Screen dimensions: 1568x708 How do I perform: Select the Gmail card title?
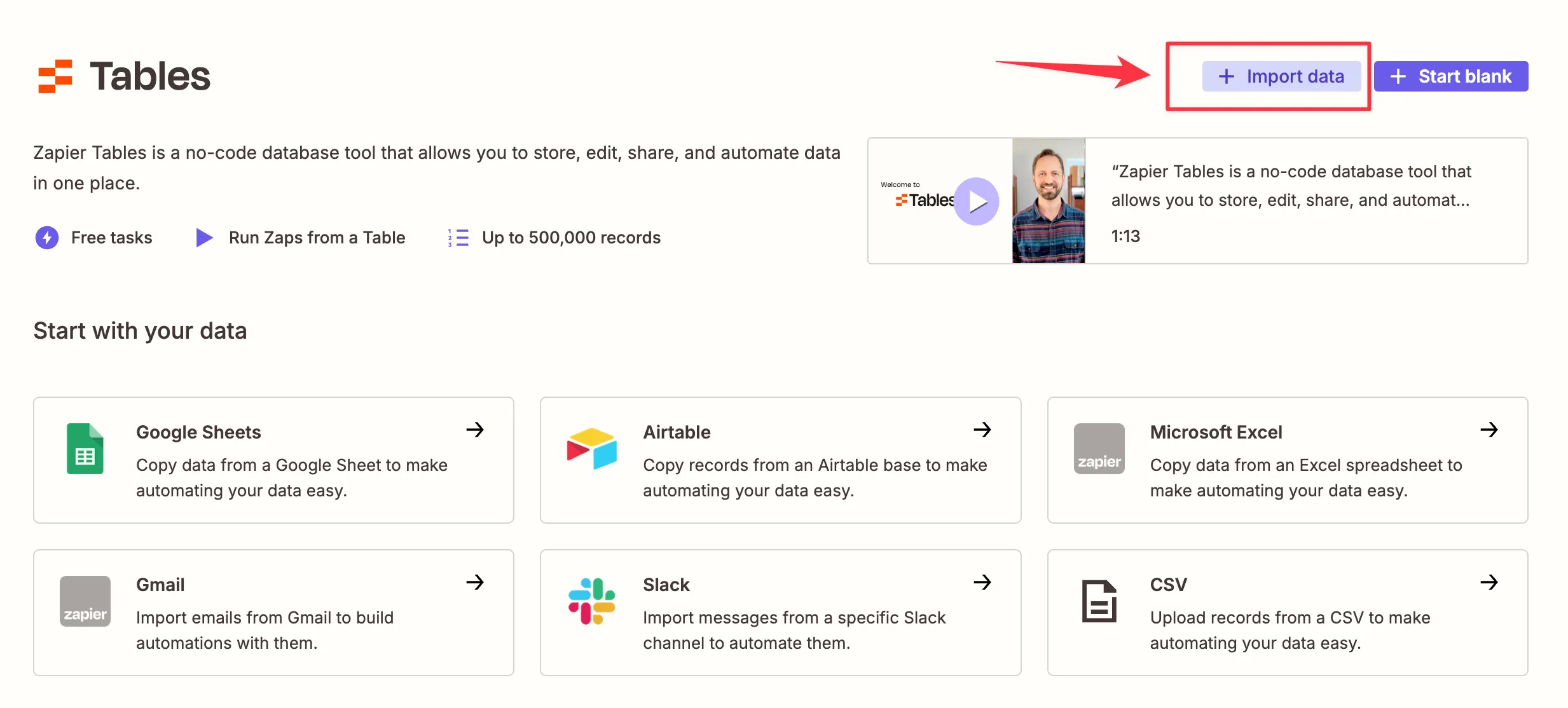[160, 585]
